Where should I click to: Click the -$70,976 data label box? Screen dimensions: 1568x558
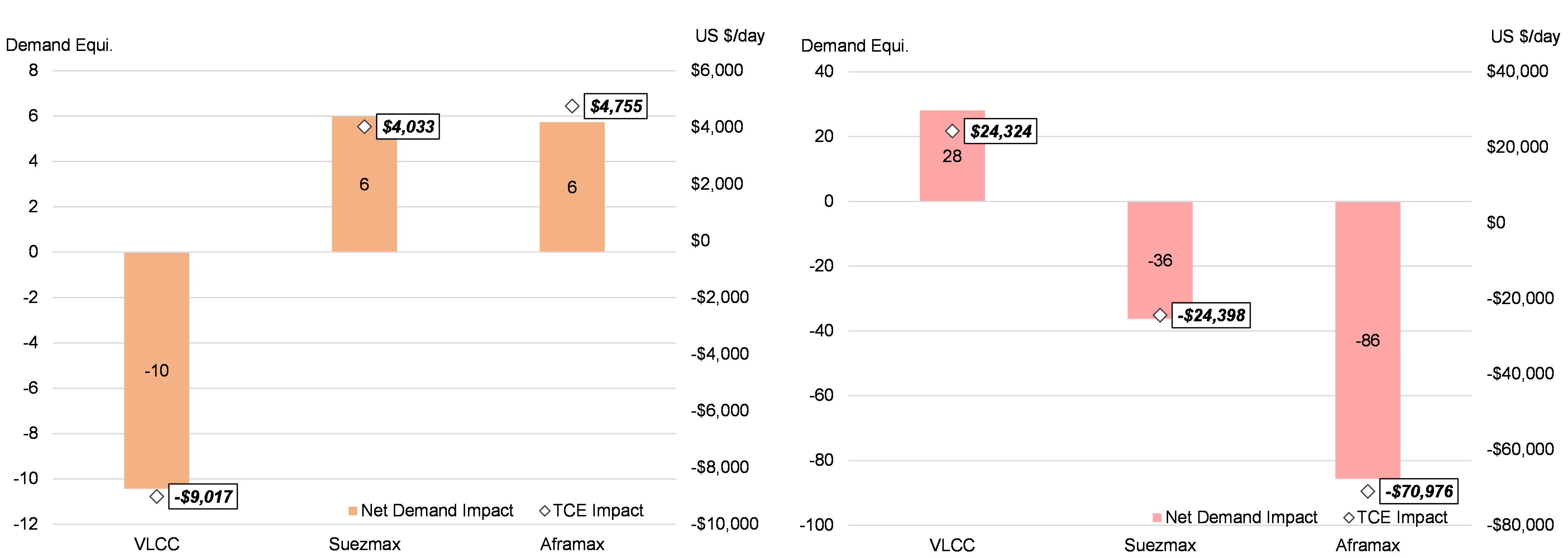pos(1419,491)
